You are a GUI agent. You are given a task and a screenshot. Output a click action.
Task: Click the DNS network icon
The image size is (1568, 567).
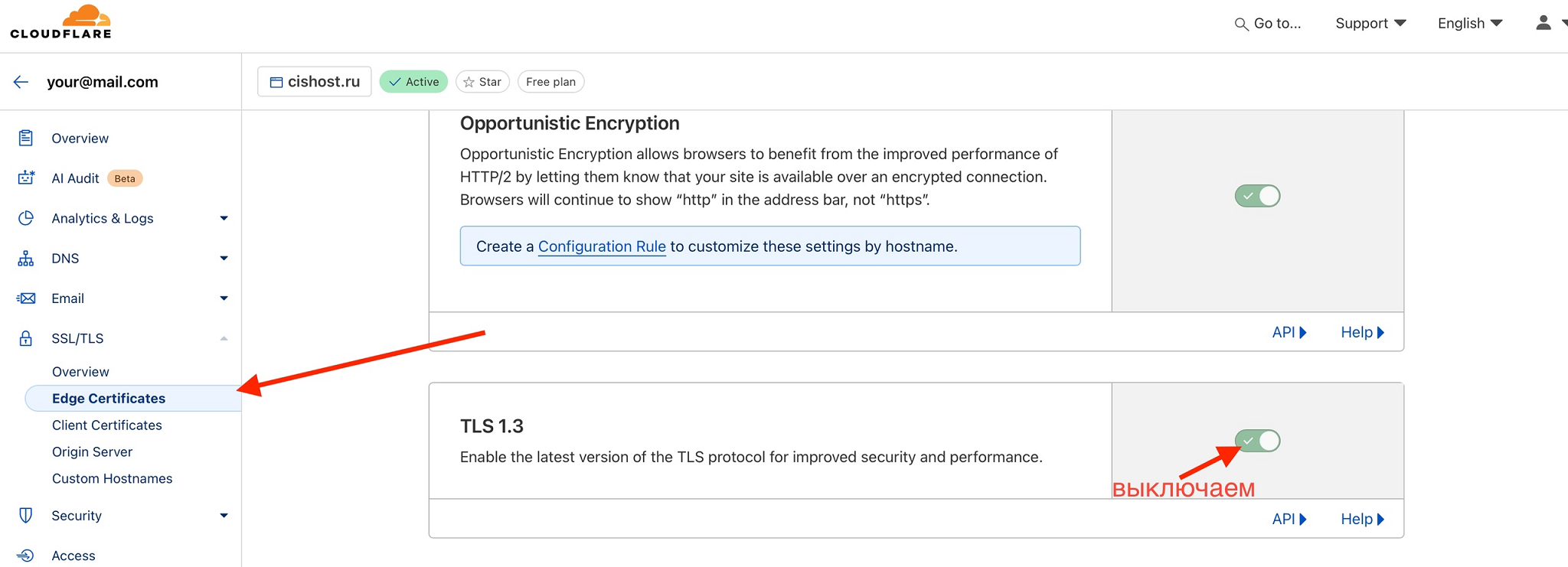point(26,259)
